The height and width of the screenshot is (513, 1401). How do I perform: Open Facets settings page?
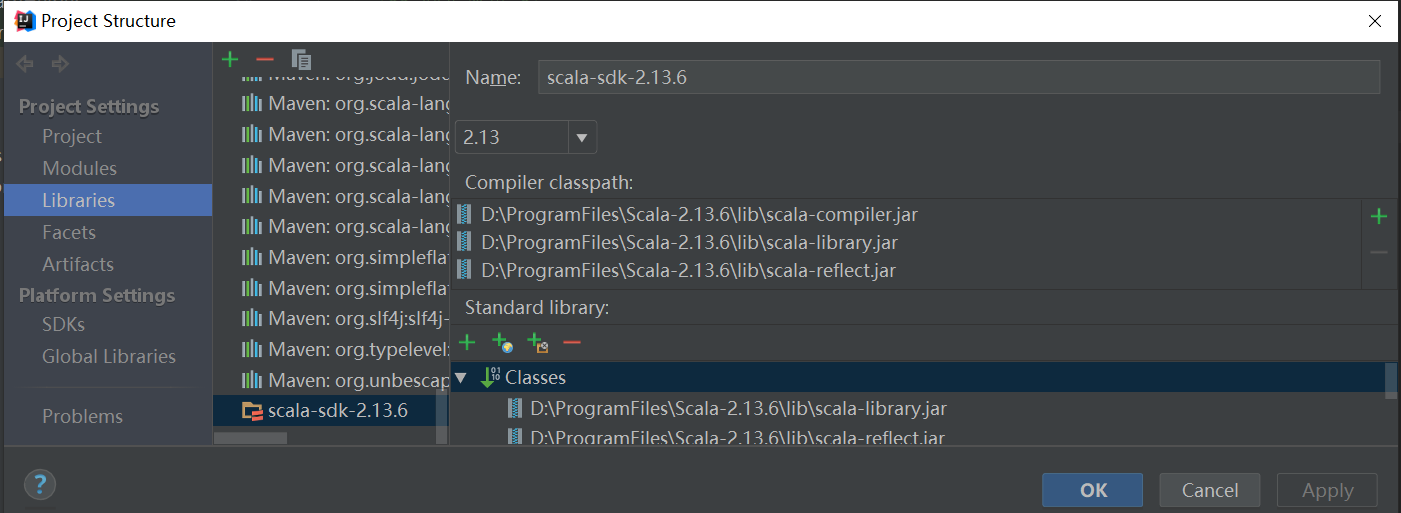[x=69, y=232]
